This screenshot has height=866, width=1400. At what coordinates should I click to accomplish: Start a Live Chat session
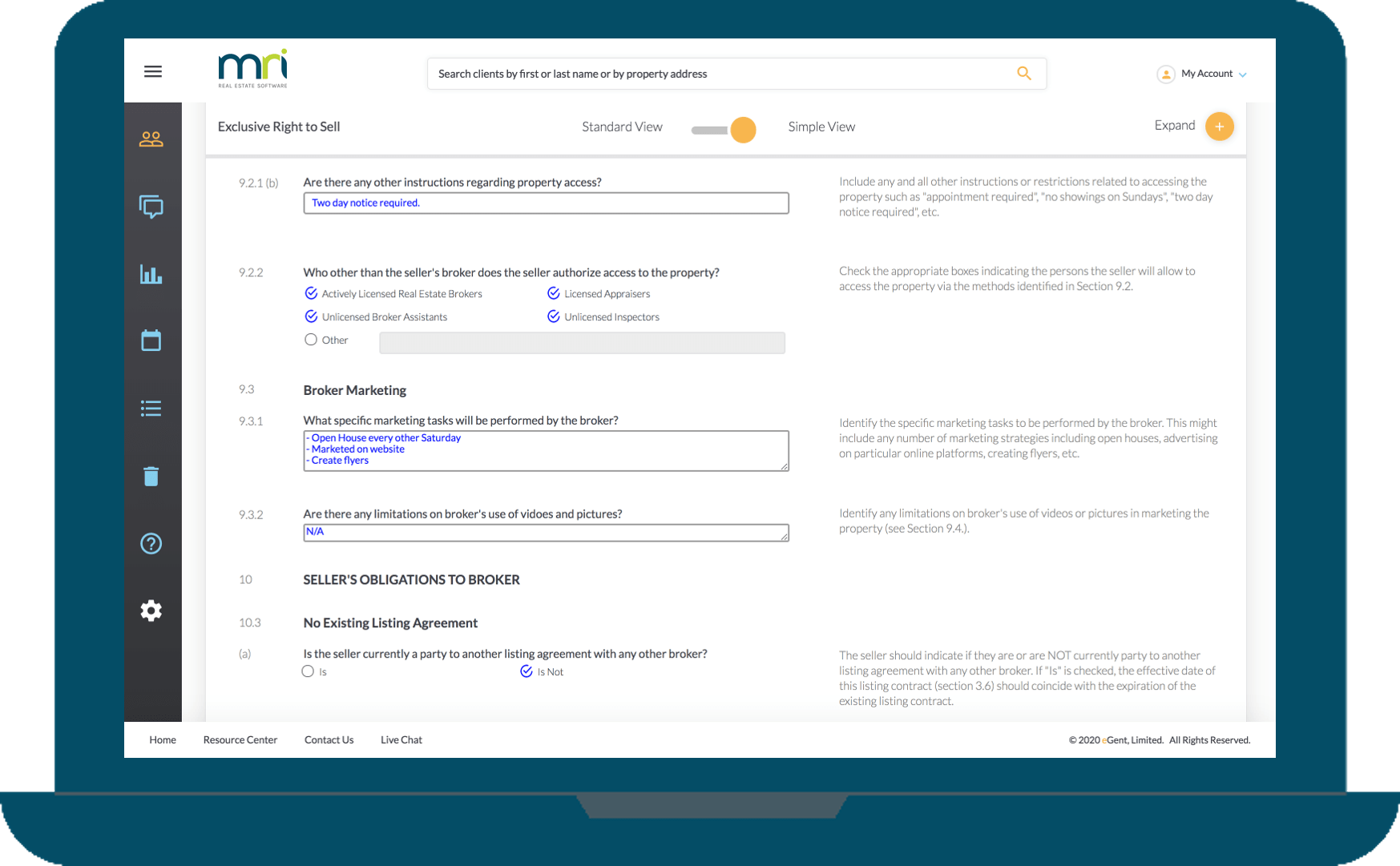point(401,739)
